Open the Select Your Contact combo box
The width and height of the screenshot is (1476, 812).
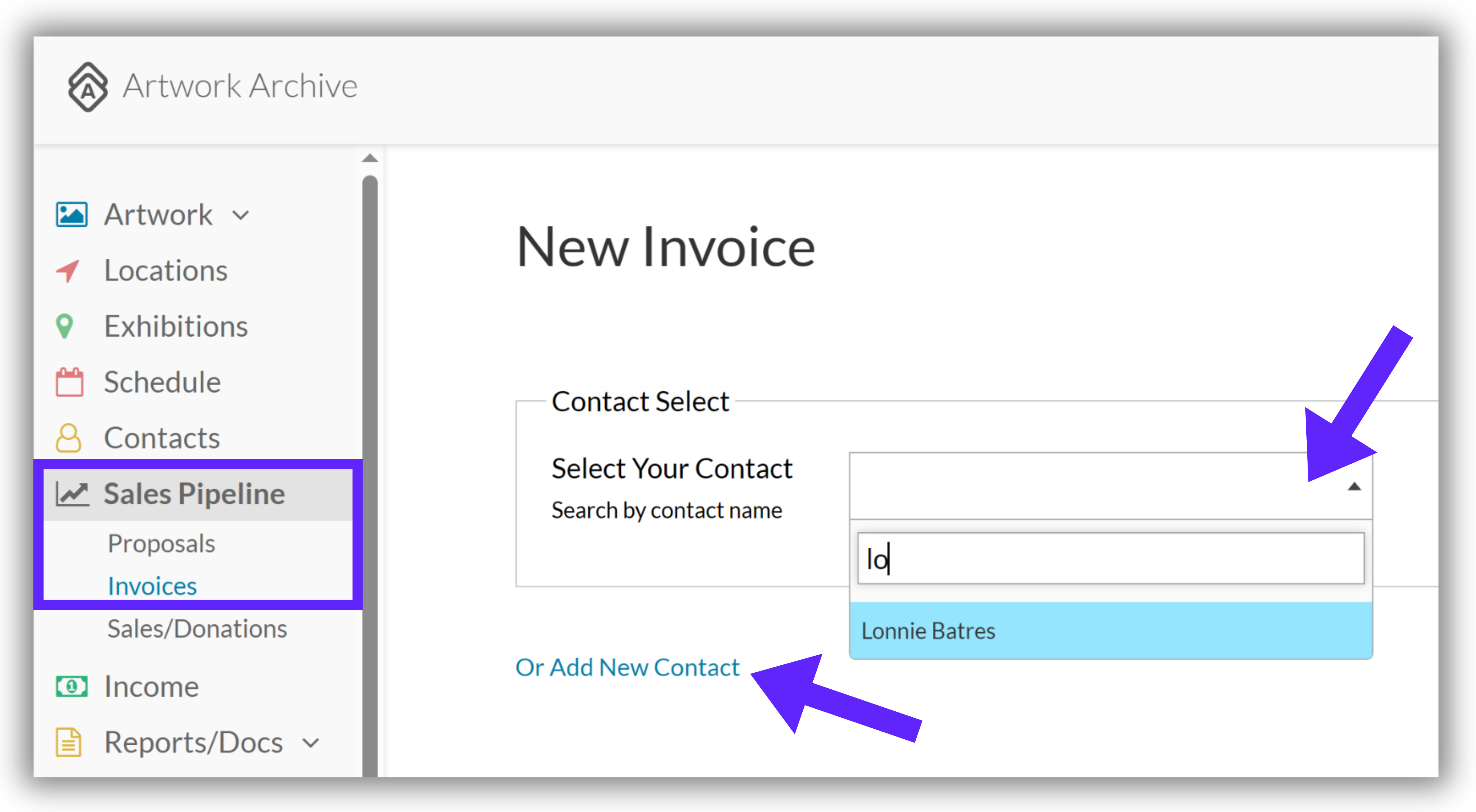(x=1111, y=486)
